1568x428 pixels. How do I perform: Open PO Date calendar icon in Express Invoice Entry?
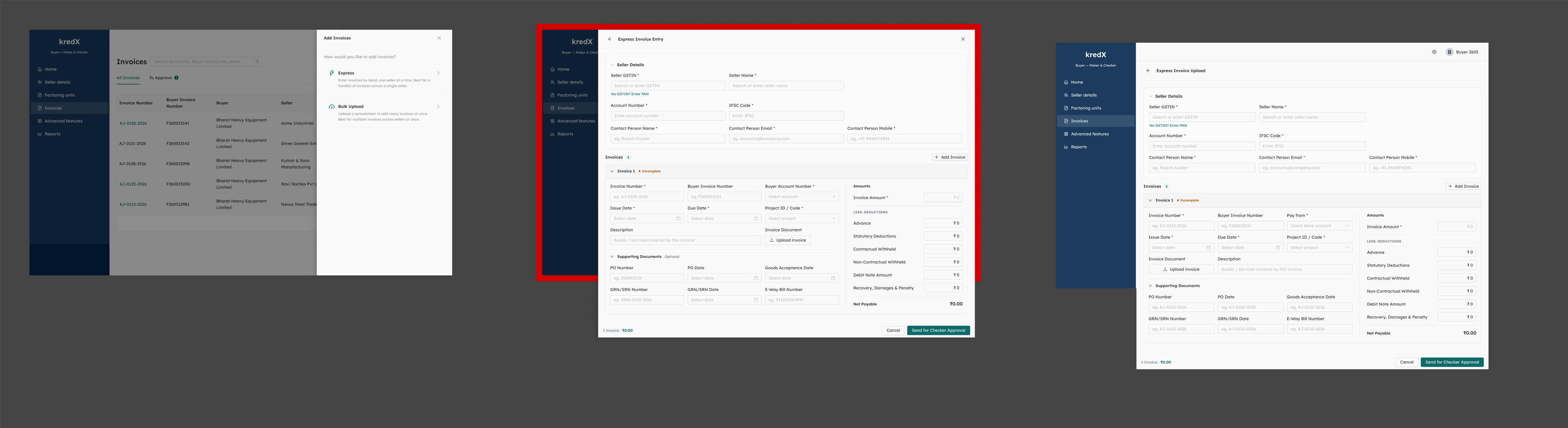(x=756, y=278)
